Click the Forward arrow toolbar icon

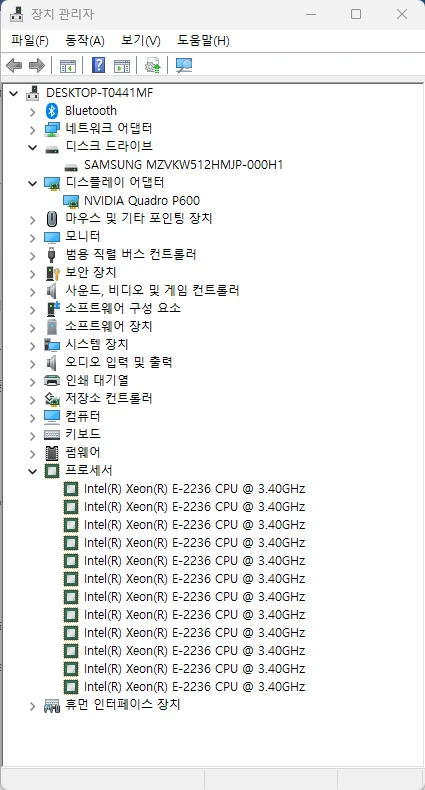[37, 65]
